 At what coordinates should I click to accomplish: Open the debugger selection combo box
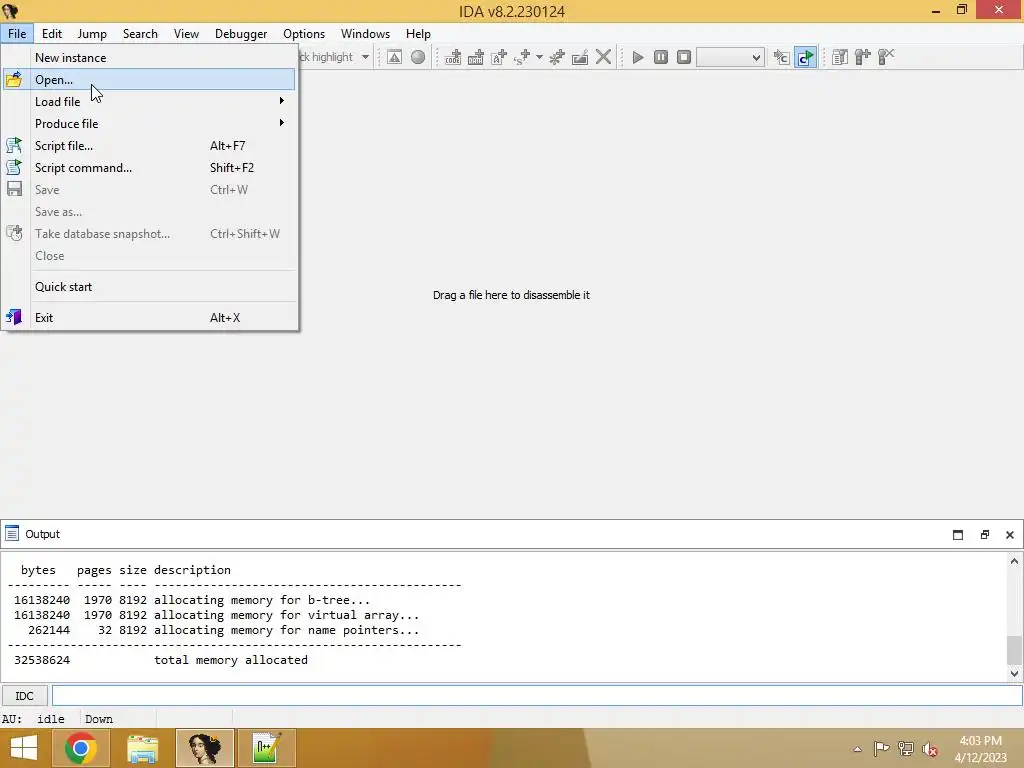[730, 57]
